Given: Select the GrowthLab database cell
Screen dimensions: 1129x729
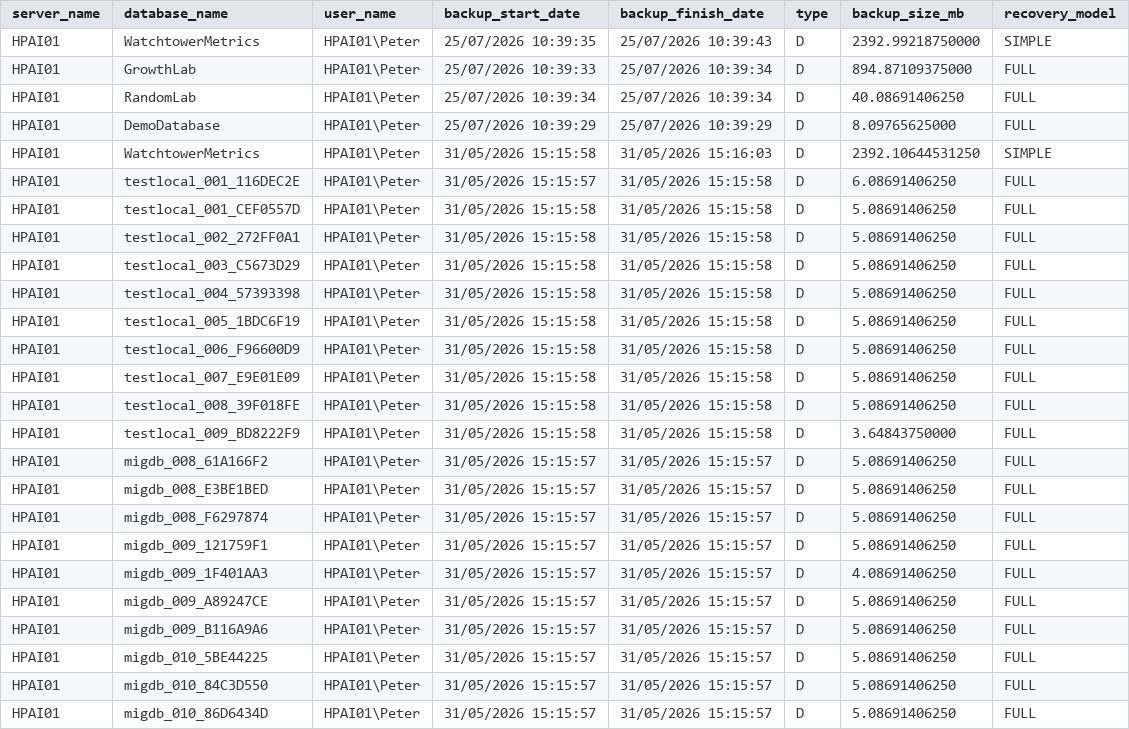Looking at the screenshot, I should point(212,70).
